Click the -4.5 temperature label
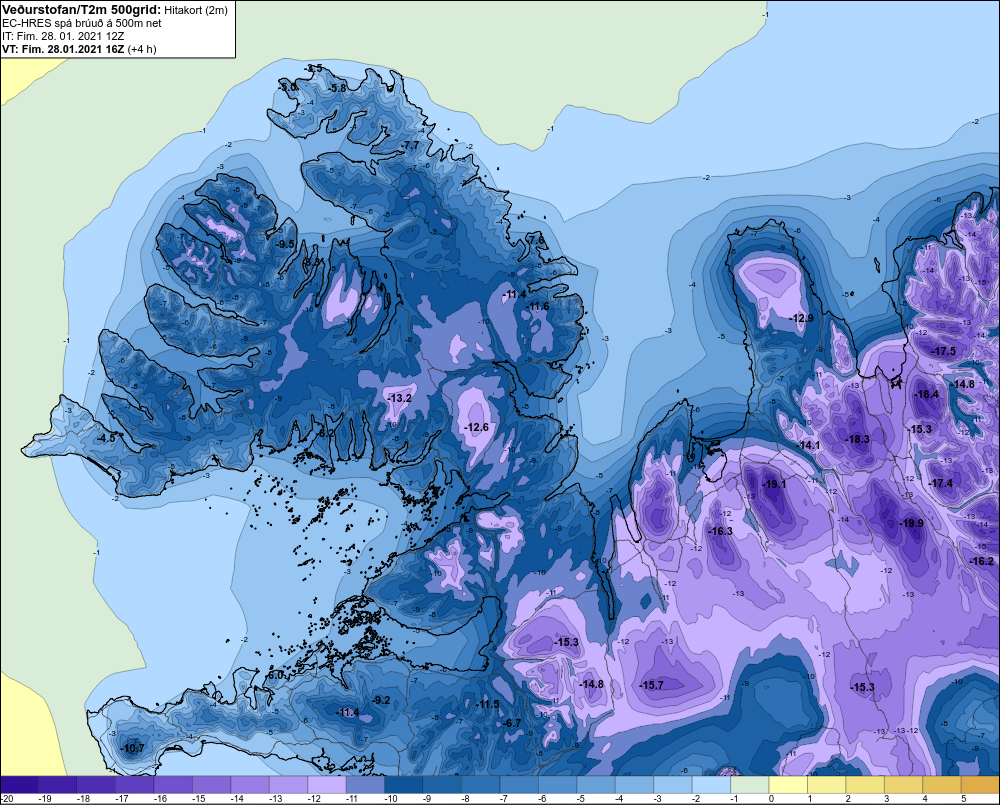This screenshot has height=805, width=1000. [107, 438]
